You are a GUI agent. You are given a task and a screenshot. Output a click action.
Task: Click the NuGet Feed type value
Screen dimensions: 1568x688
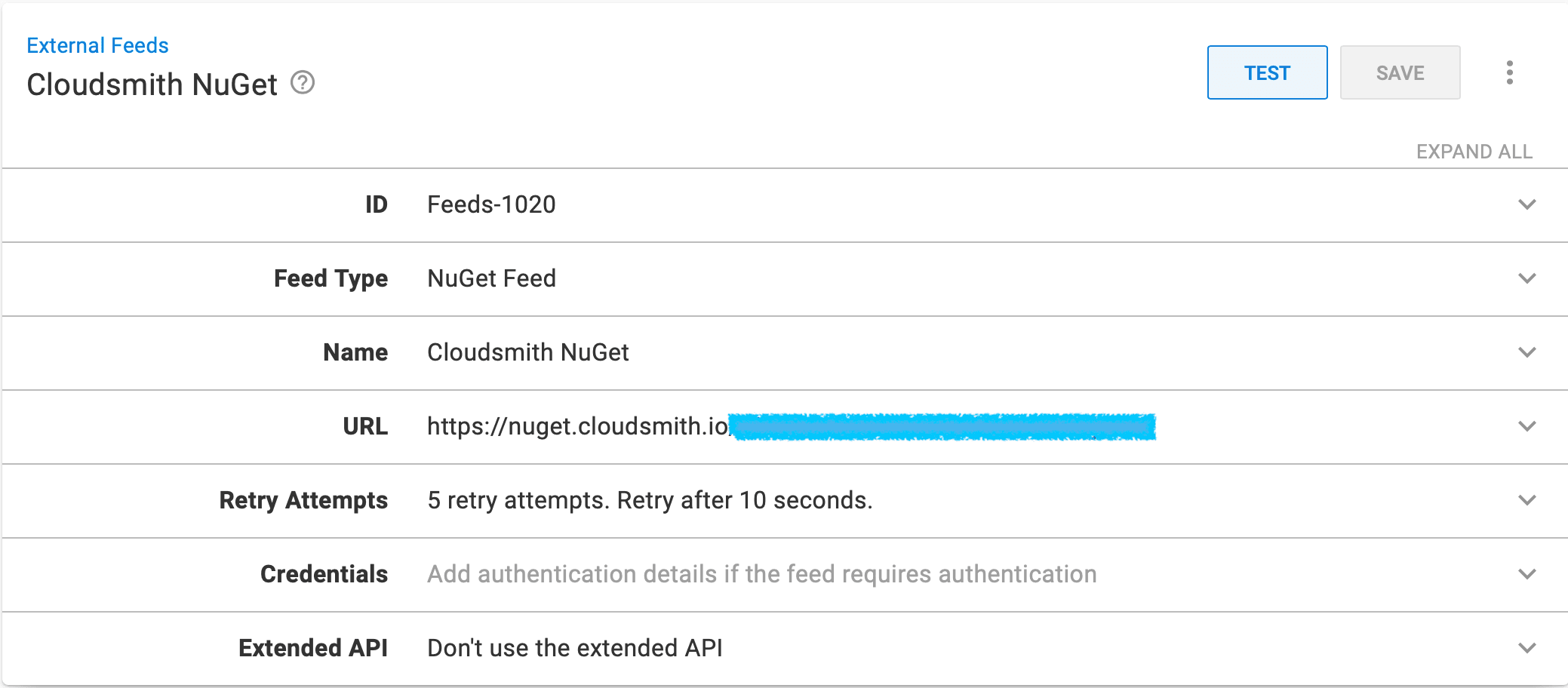coord(491,278)
